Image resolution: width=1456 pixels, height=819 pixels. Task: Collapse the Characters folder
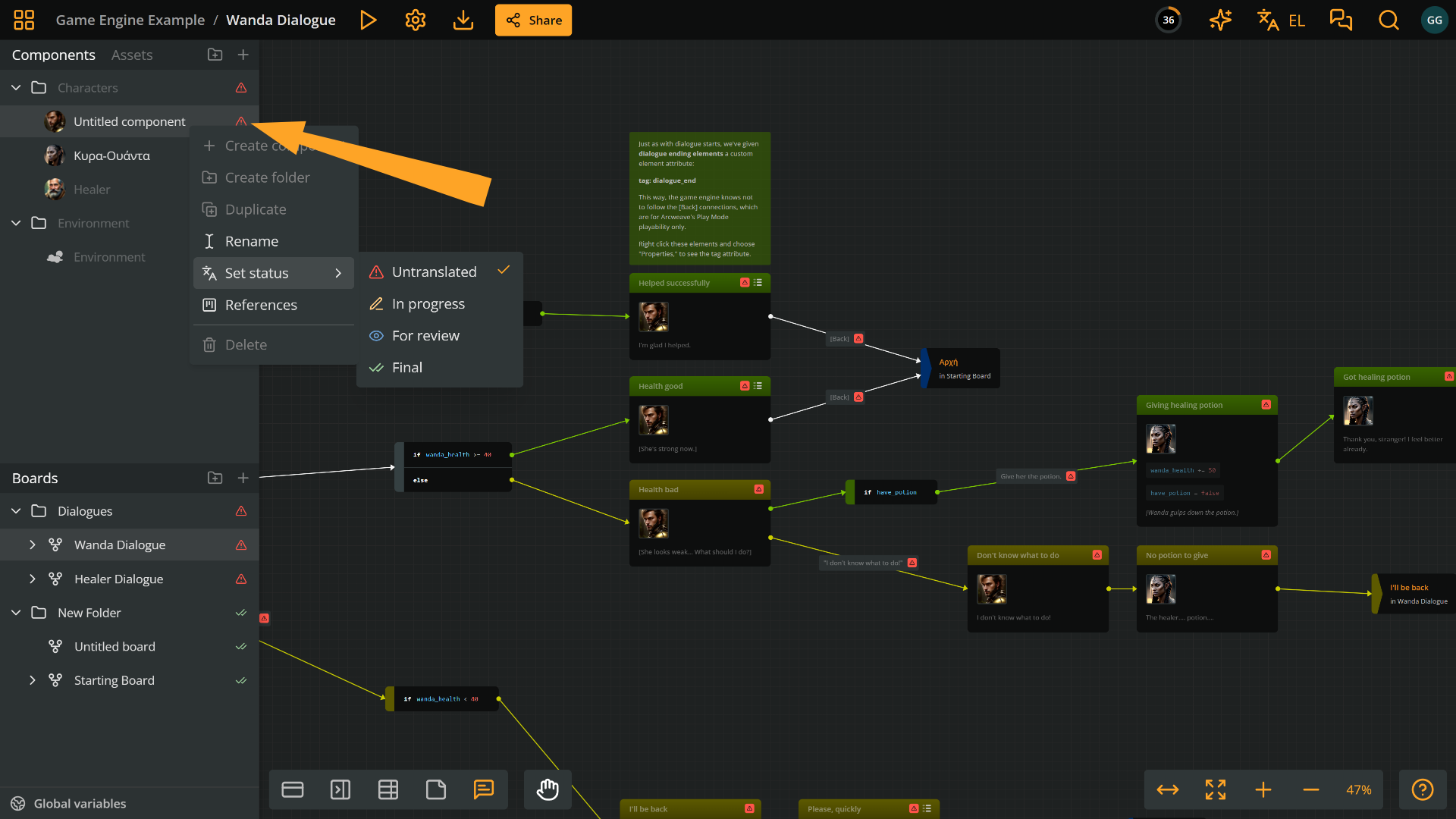point(16,88)
